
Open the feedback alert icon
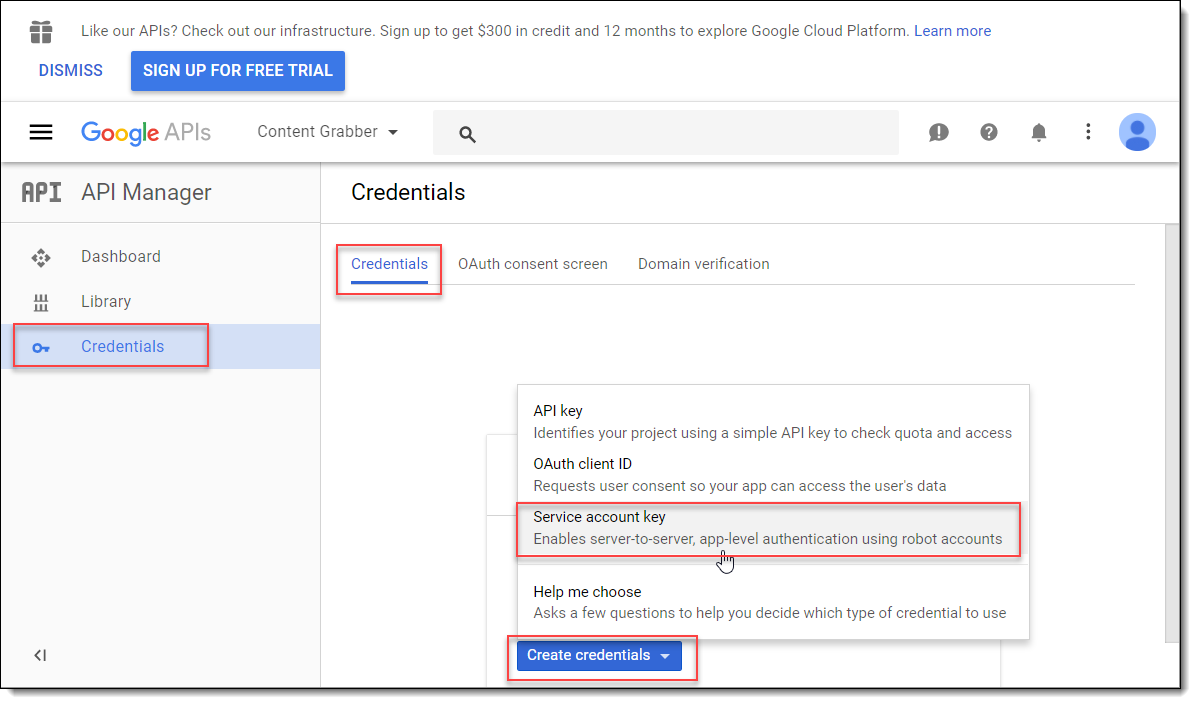click(939, 133)
